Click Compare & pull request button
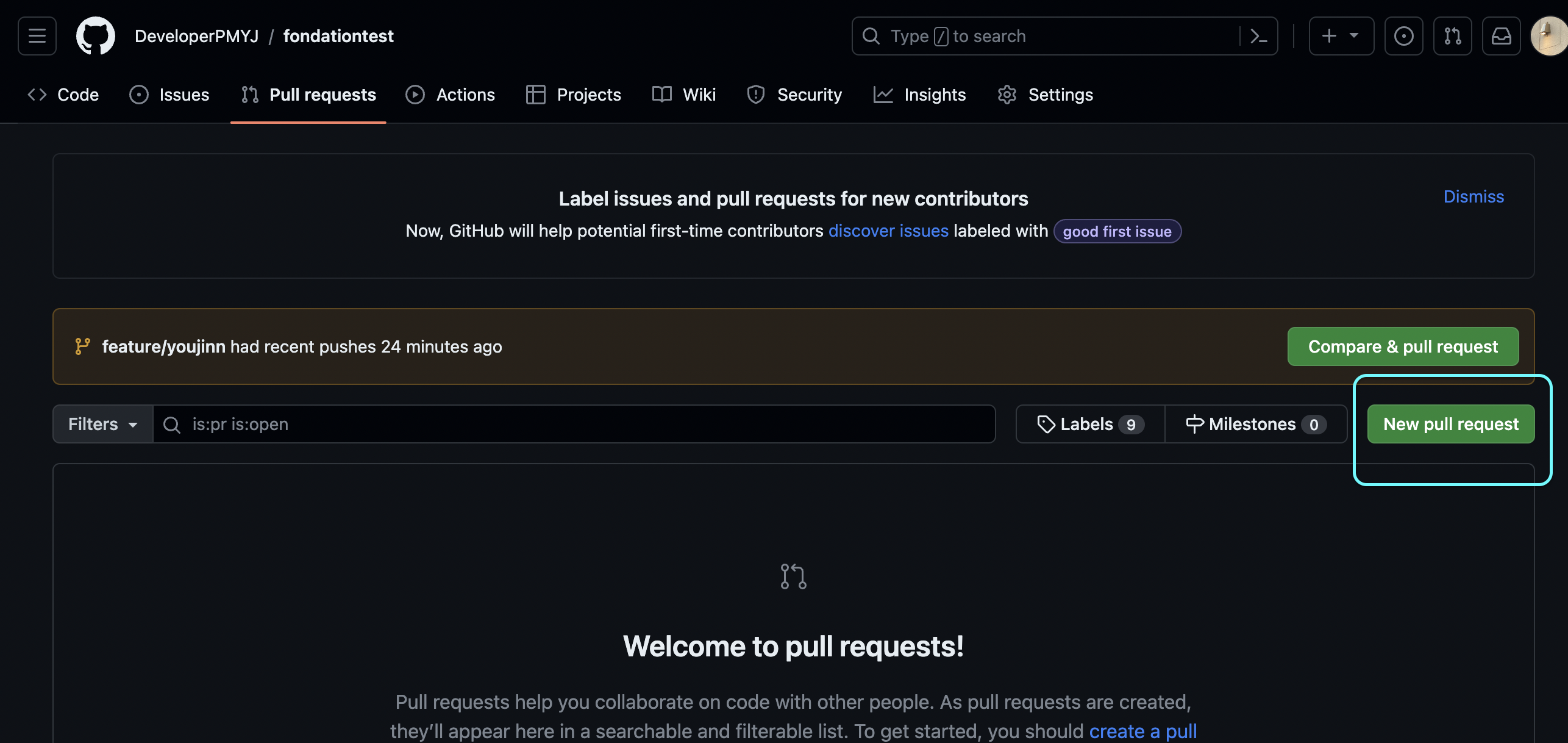This screenshot has width=1568, height=743. [x=1402, y=346]
